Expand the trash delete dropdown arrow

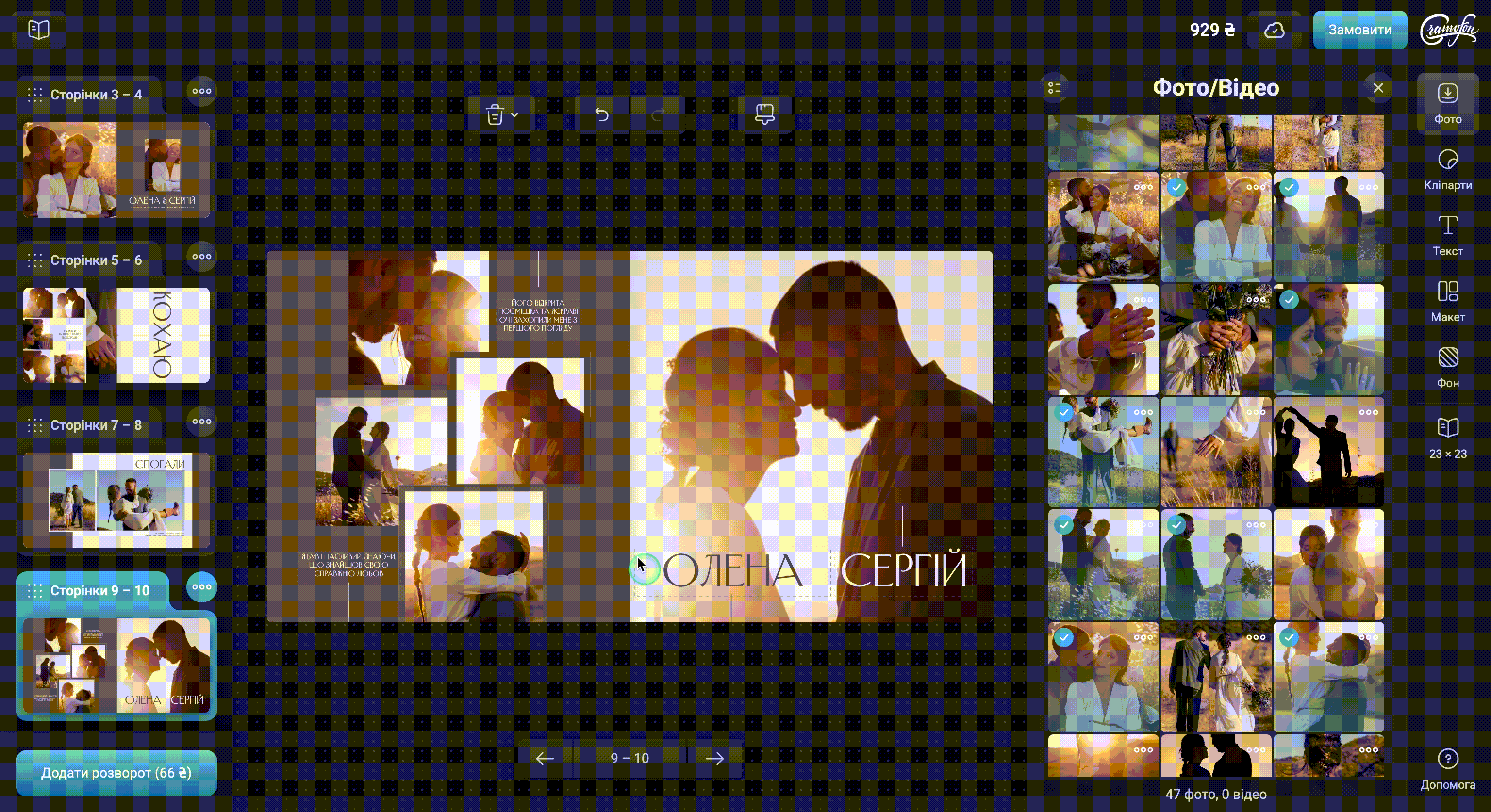[514, 114]
